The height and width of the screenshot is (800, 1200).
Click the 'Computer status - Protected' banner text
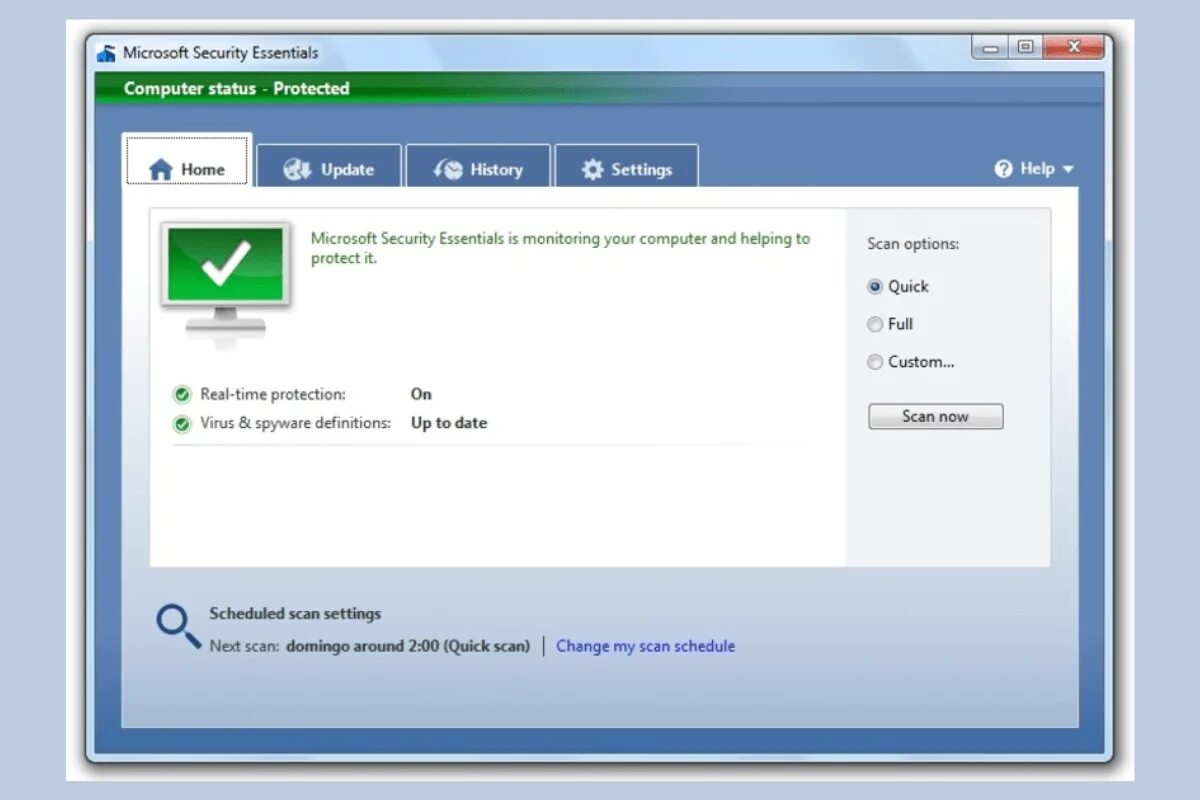tap(237, 88)
